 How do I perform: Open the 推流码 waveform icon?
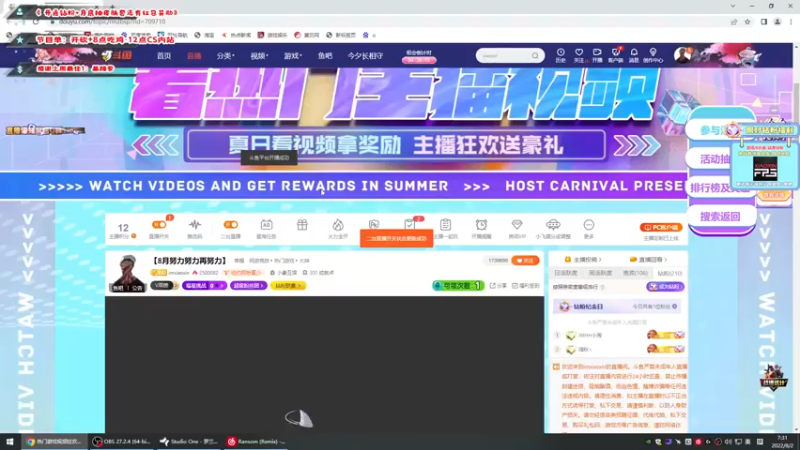pos(194,224)
